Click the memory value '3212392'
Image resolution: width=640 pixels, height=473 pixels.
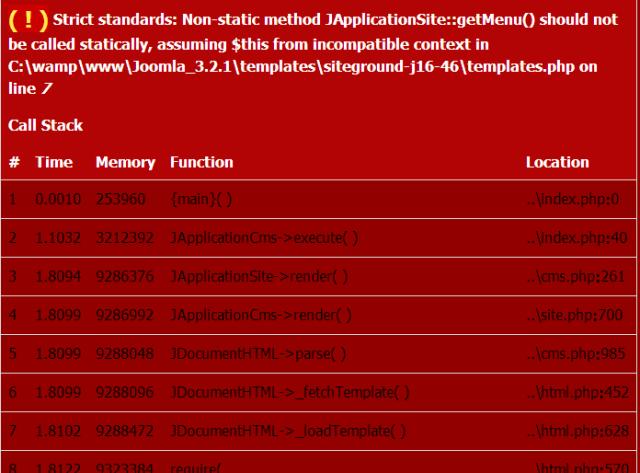pos(125,238)
